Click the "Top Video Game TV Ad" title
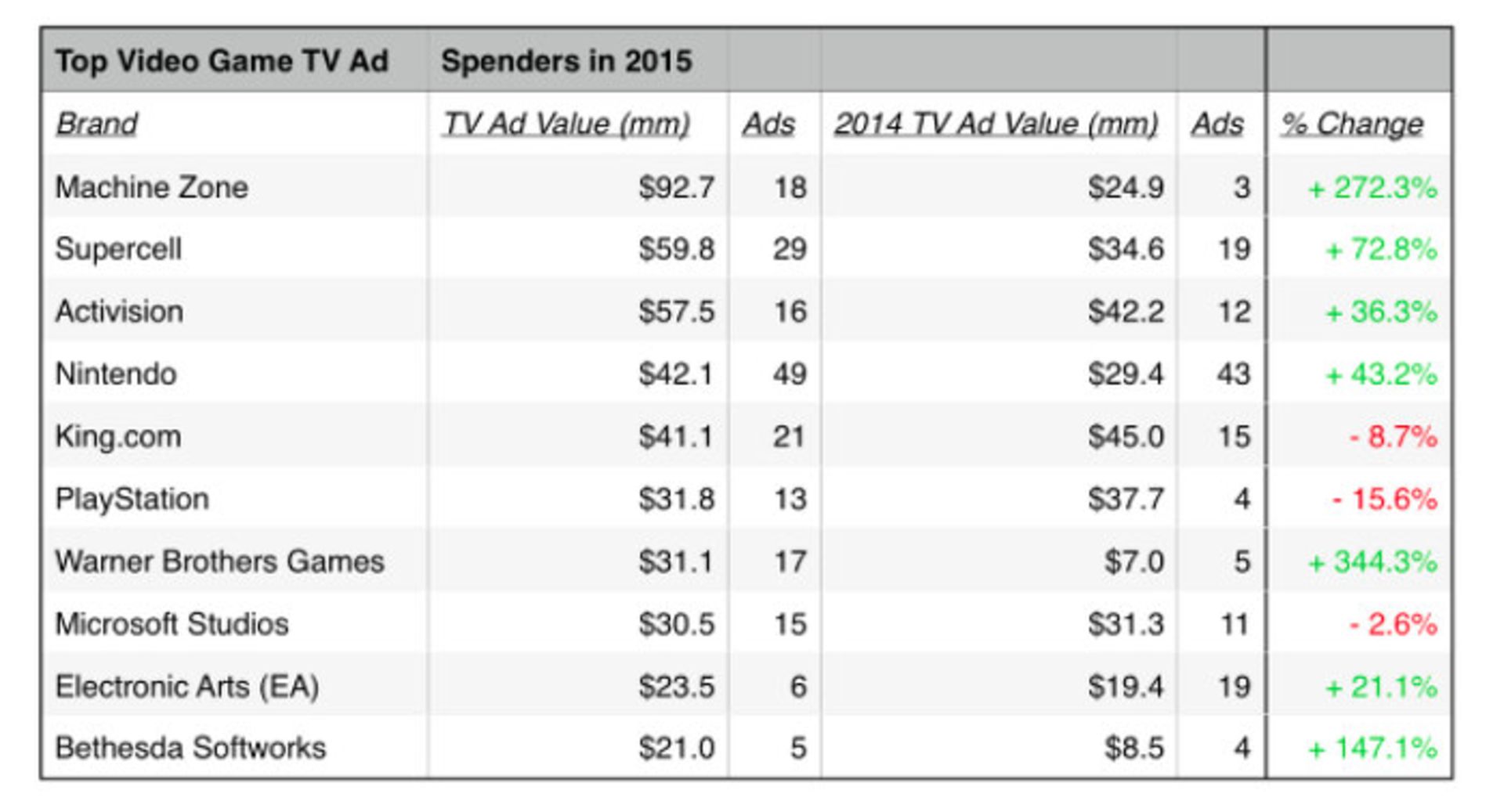Screen dimensions: 1504x812 222,61
